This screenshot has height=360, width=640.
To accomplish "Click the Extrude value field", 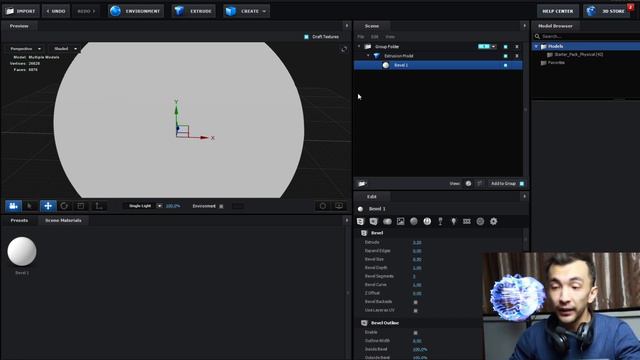I will coord(417,242).
